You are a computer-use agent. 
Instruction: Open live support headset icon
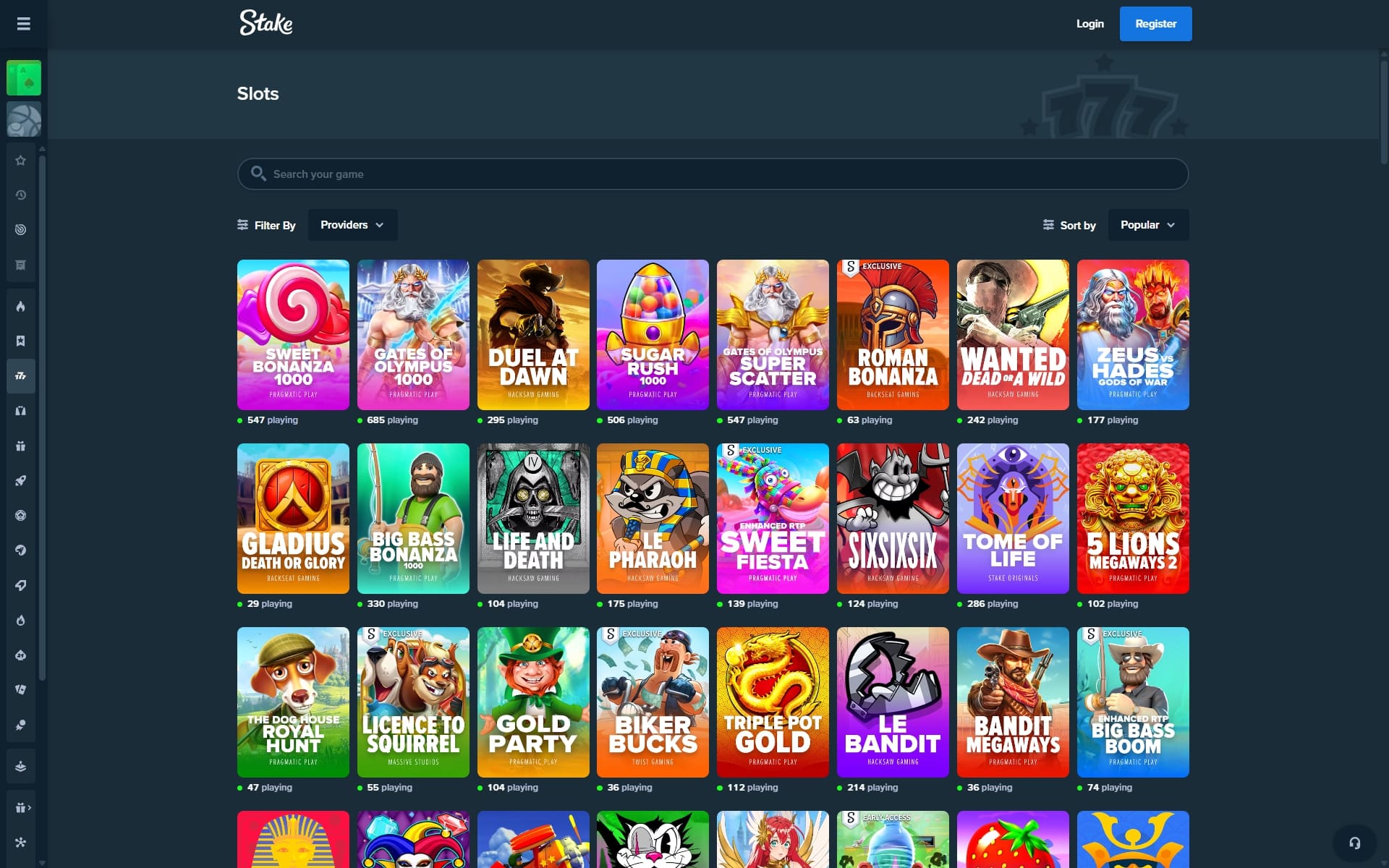(x=1354, y=843)
